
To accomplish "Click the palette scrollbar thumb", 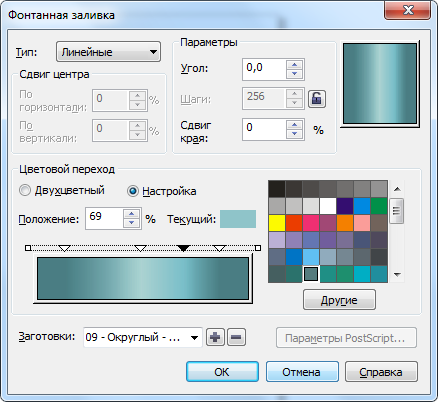I will pyautogui.click(x=397, y=211).
